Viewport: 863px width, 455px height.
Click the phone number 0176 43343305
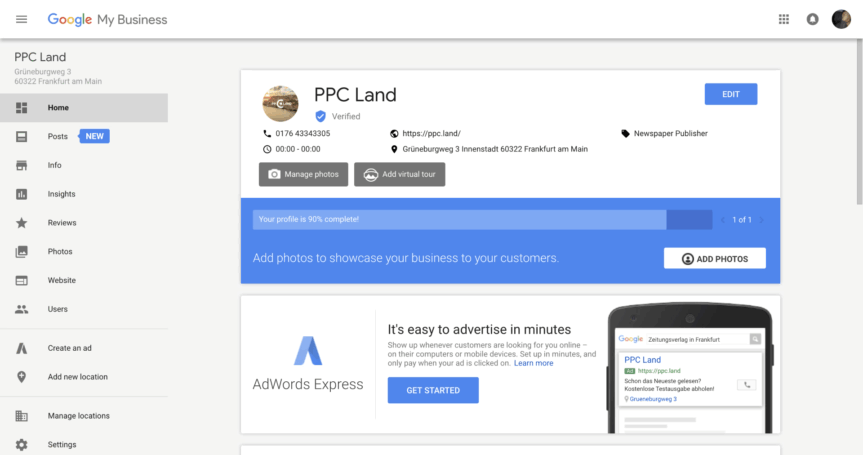click(x=303, y=134)
